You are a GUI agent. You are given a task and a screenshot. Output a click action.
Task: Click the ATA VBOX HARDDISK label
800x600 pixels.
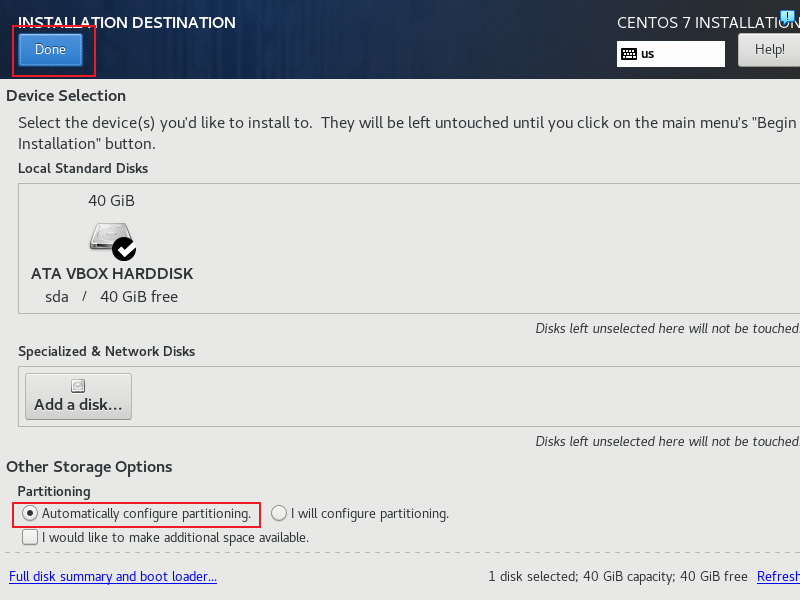click(x=112, y=274)
